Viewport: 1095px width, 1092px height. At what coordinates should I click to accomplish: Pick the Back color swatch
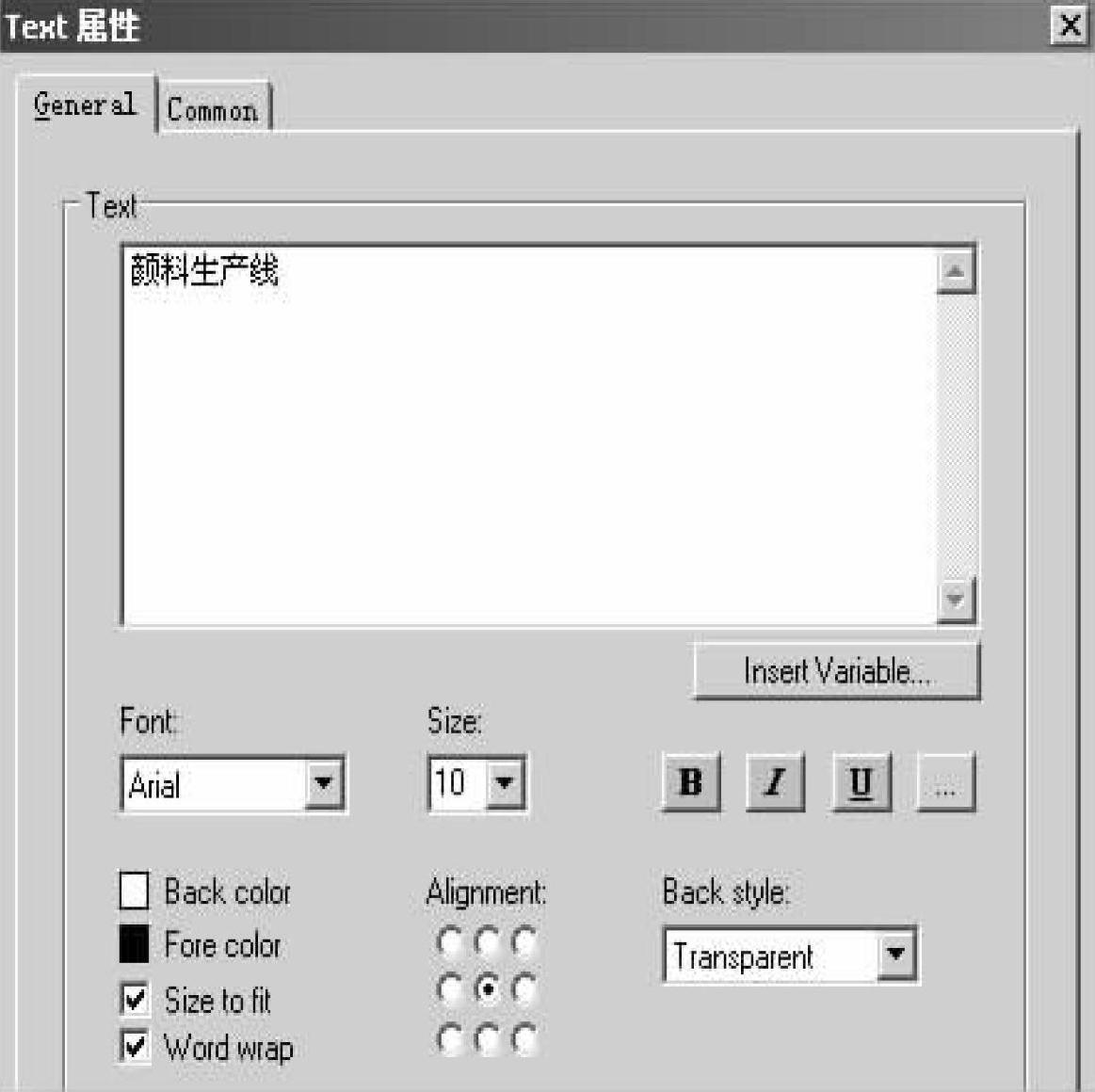pyautogui.click(x=134, y=891)
